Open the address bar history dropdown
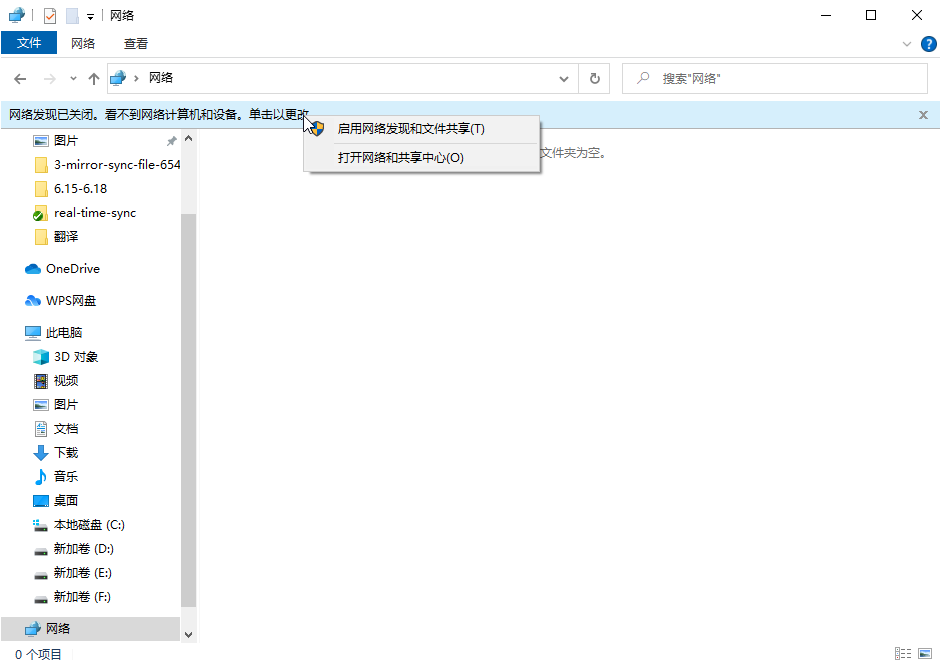Image resolution: width=941 pixels, height=667 pixels. click(x=564, y=78)
